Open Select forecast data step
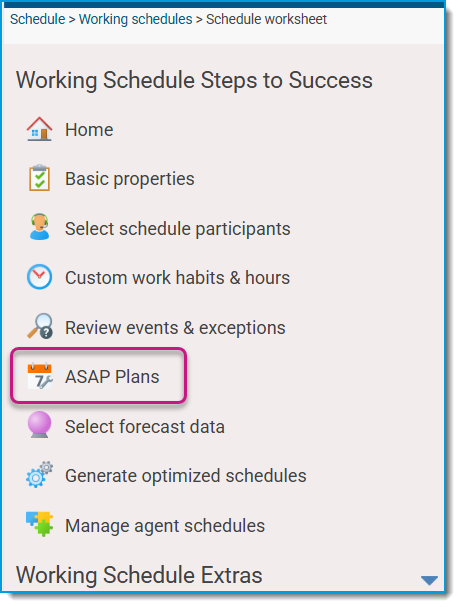Image resolution: width=460 pixels, height=607 pixels. point(145,427)
